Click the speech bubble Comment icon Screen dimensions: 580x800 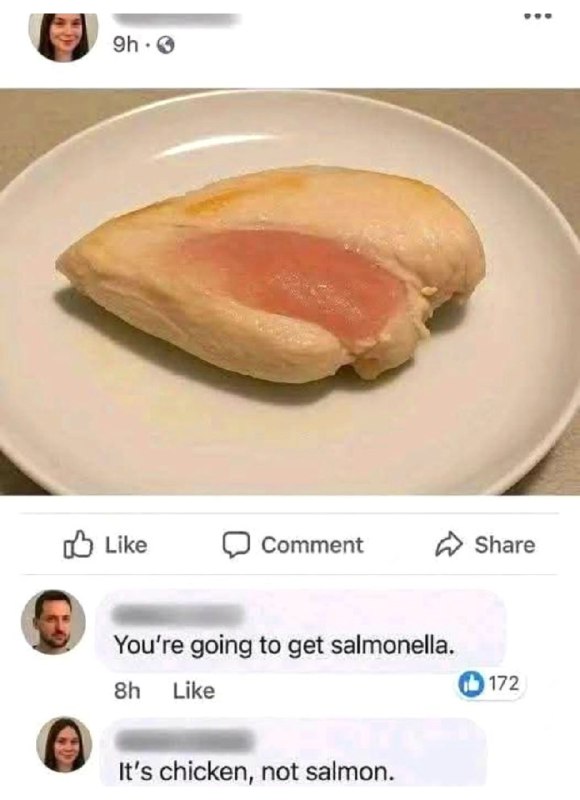click(x=236, y=545)
